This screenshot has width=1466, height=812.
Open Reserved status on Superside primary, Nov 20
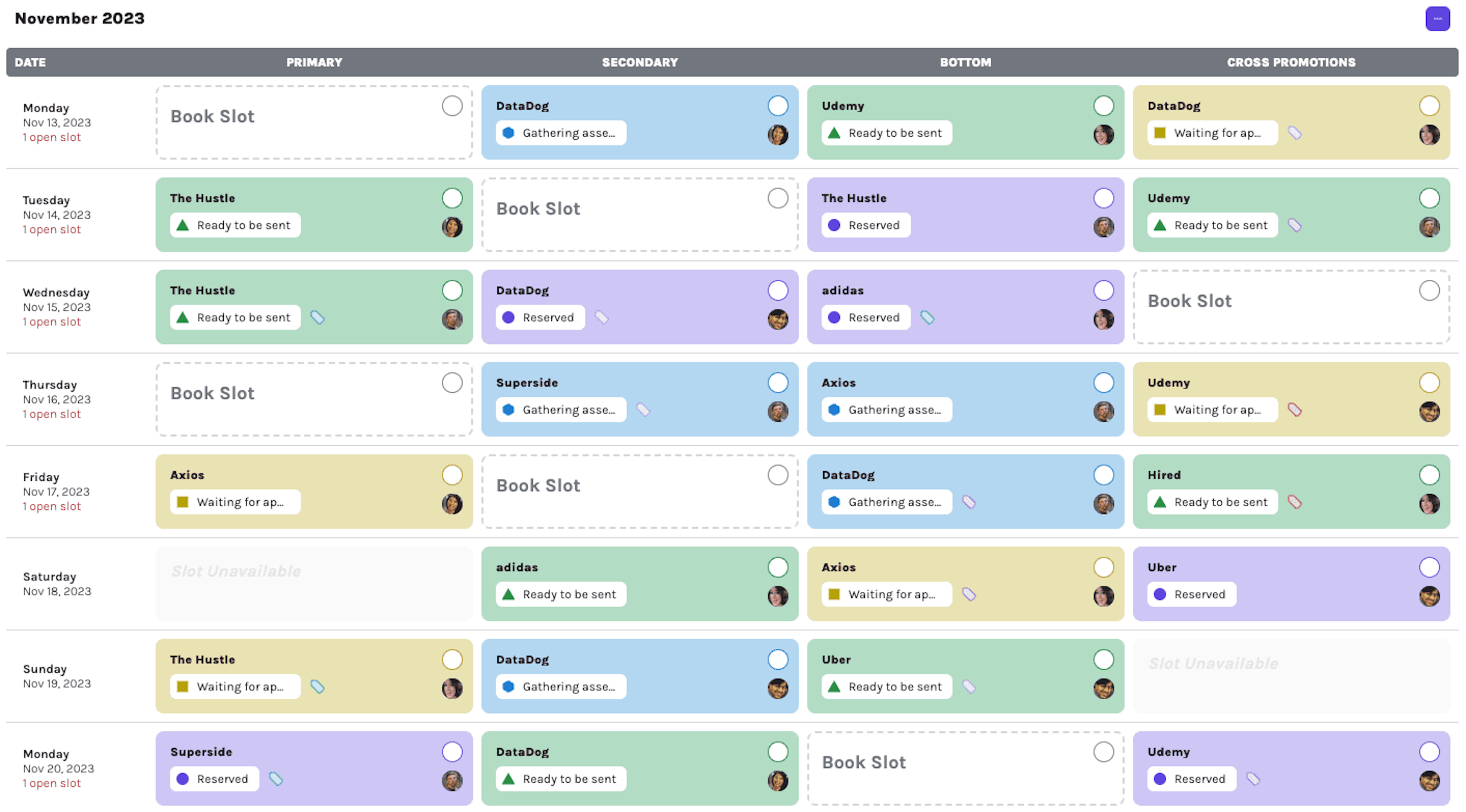coord(214,778)
